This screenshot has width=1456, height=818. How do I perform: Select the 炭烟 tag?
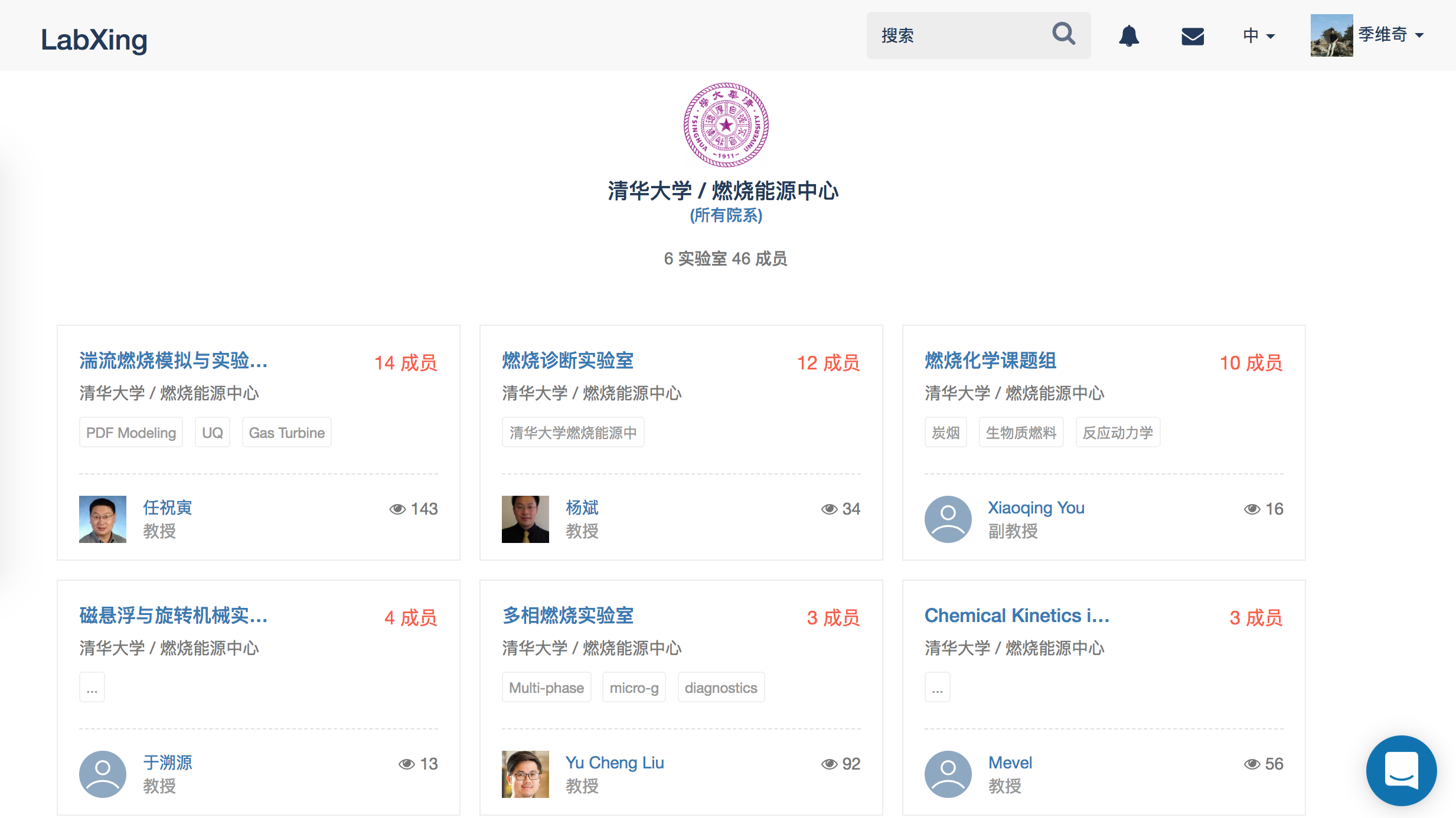(x=946, y=433)
